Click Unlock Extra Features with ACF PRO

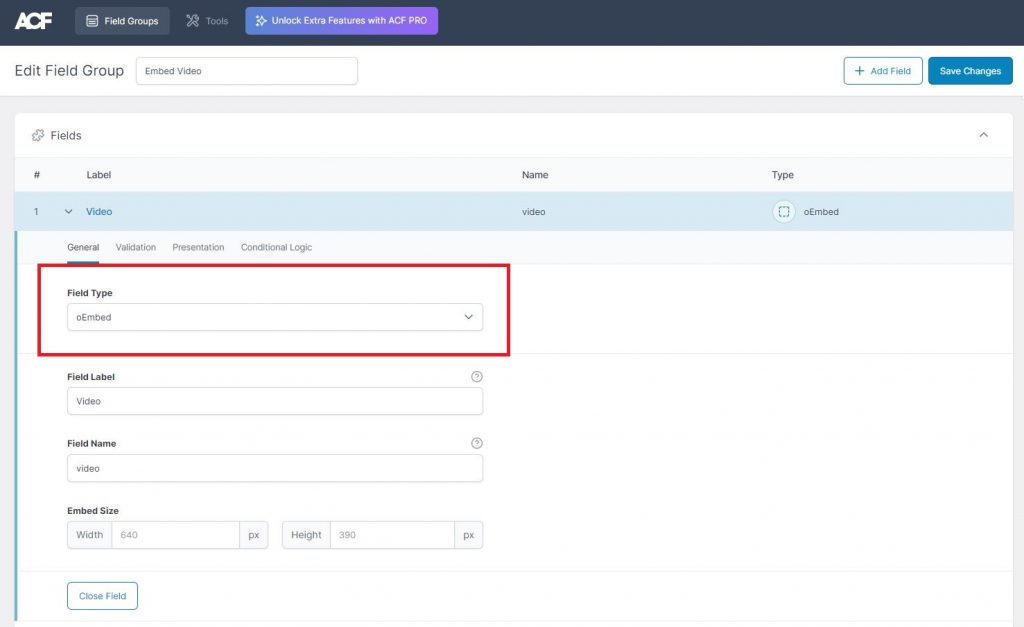click(x=341, y=21)
